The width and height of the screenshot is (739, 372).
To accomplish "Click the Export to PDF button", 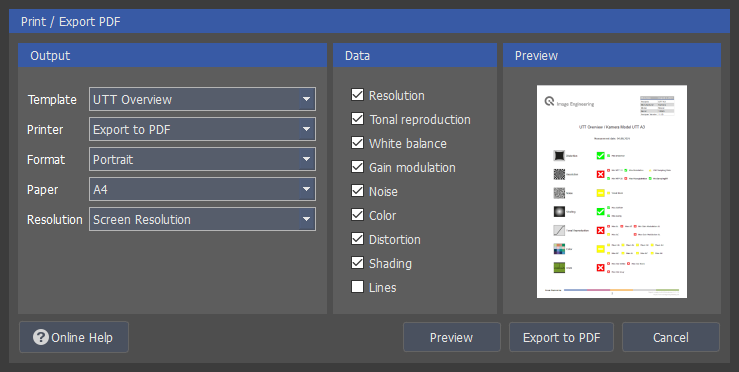I will [x=561, y=337].
